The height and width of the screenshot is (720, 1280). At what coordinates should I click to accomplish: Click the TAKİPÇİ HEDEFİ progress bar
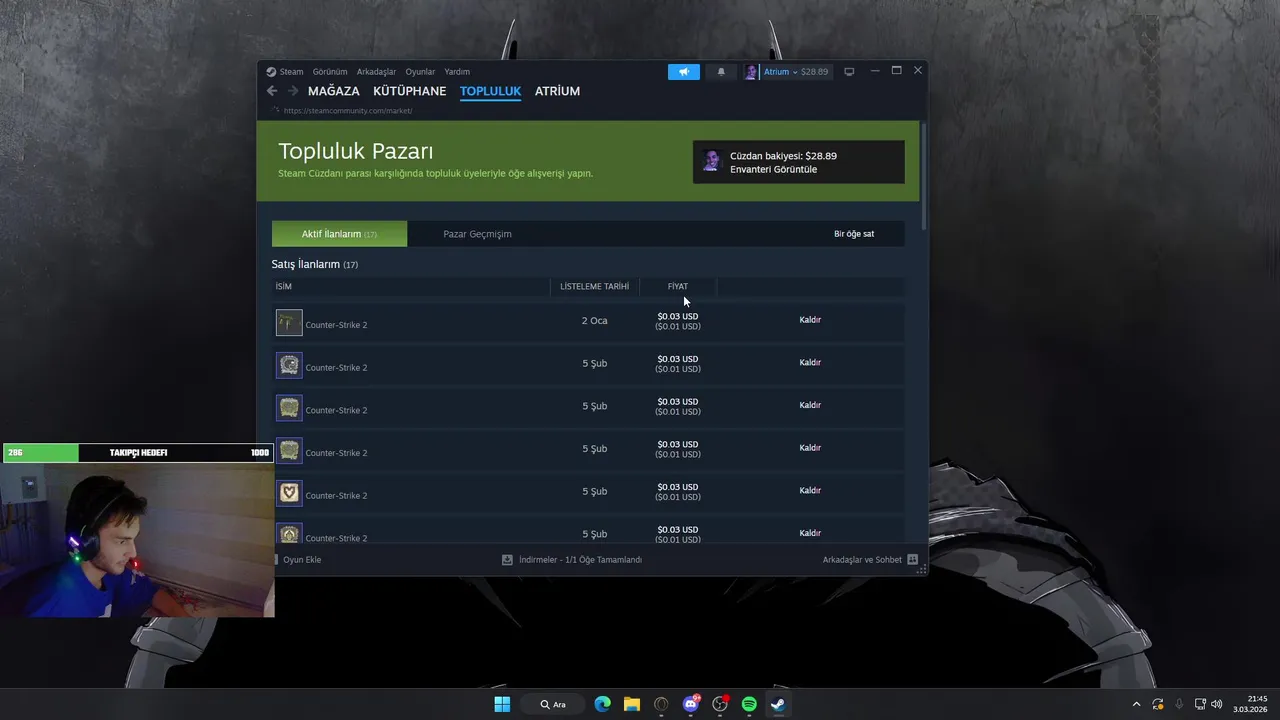pos(138,453)
